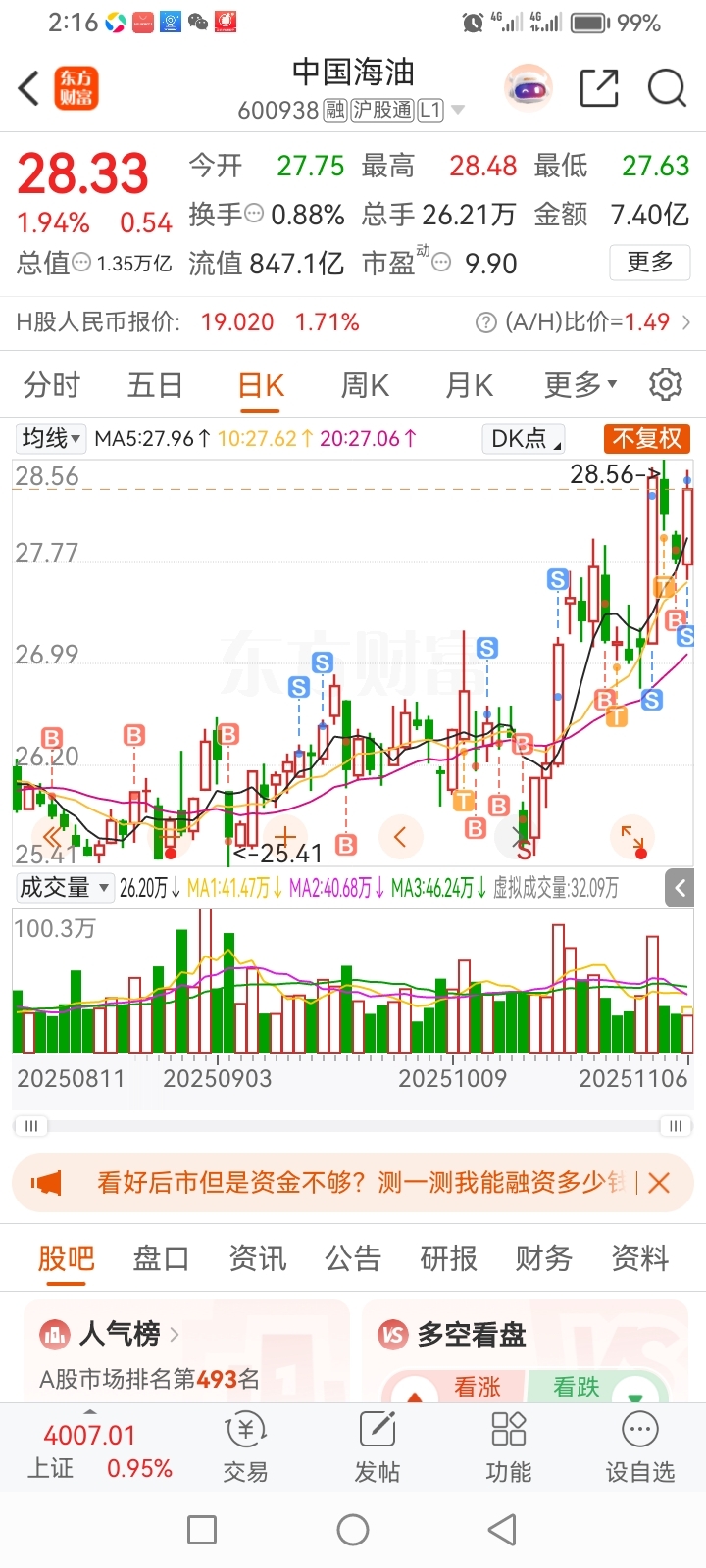Tap Android back triangle button
Viewport: 706px width, 1568px height.
tap(502, 1530)
